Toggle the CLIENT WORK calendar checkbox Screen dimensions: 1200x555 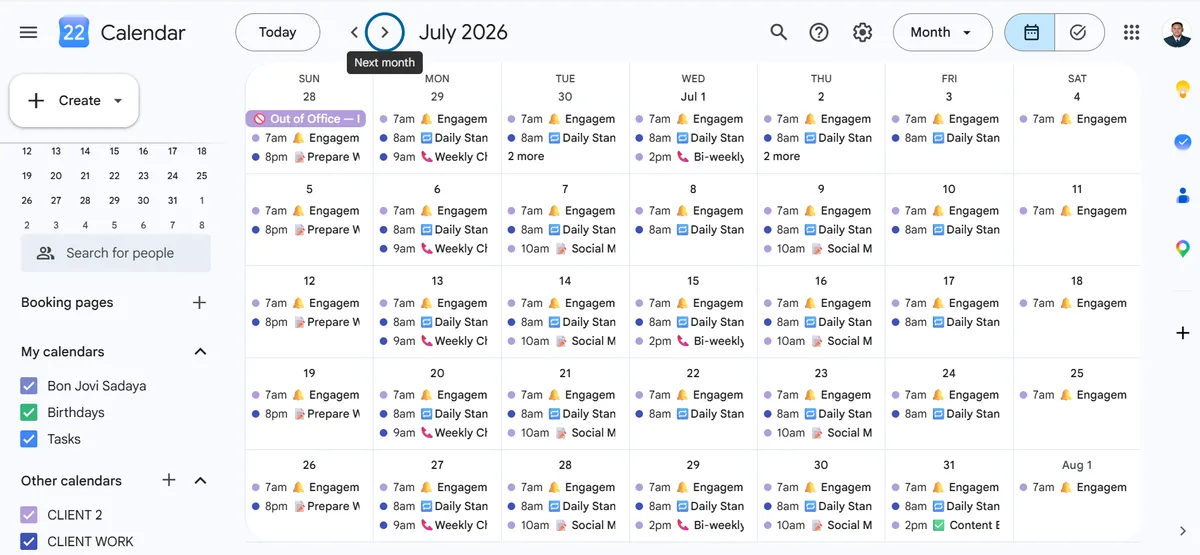(29, 541)
